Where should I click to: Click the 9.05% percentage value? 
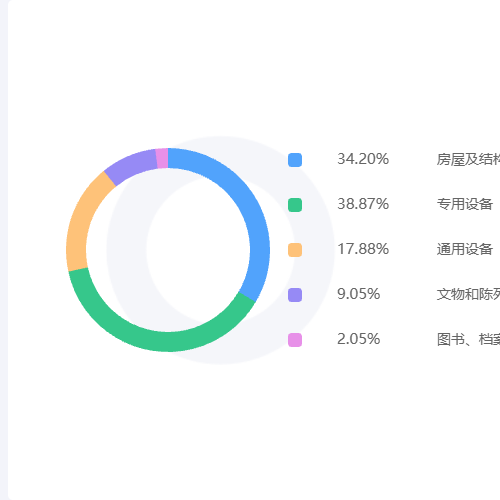(x=359, y=294)
